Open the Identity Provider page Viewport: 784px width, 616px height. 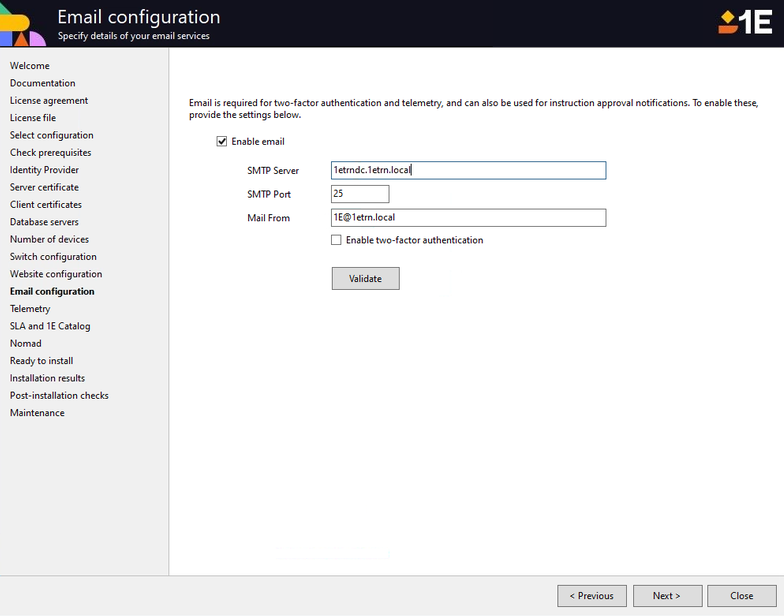point(44,170)
